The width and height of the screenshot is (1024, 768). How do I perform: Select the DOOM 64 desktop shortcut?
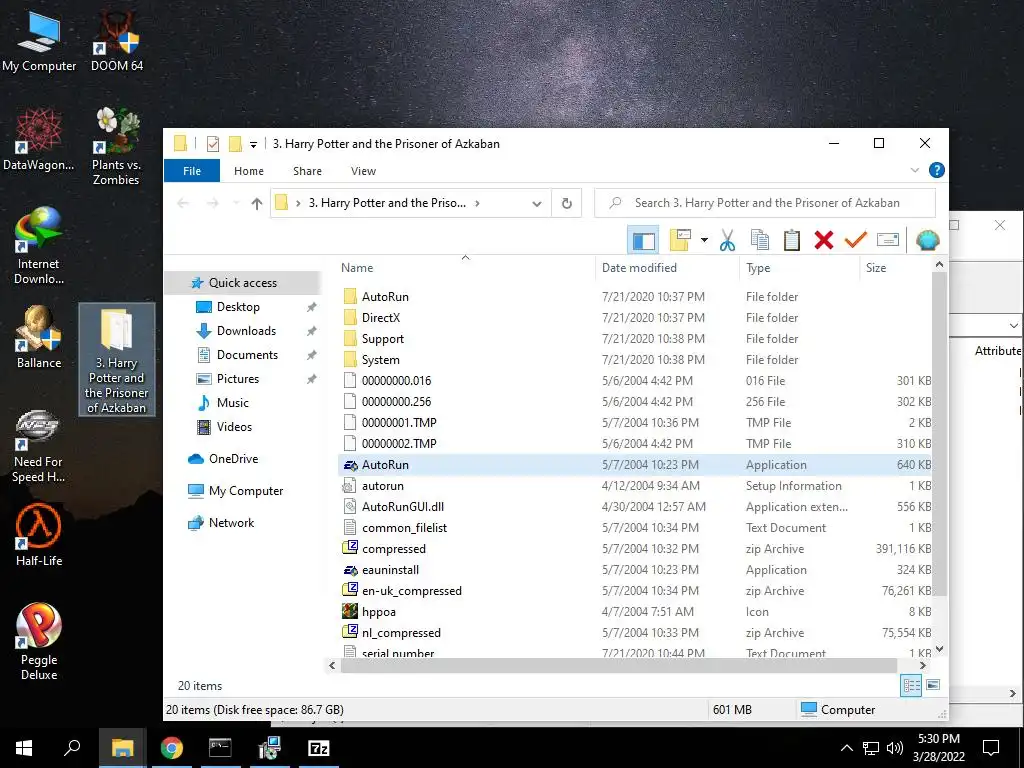(117, 40)
